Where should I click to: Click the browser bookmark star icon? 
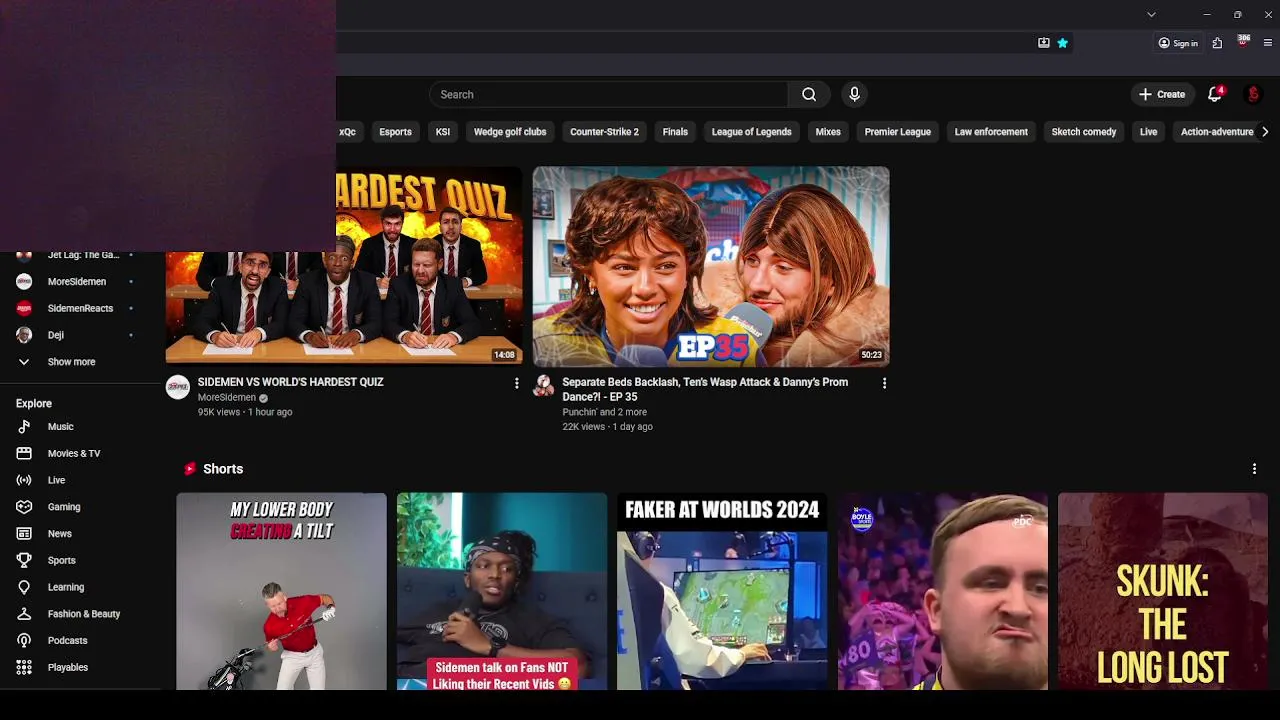pos(1062,43)
